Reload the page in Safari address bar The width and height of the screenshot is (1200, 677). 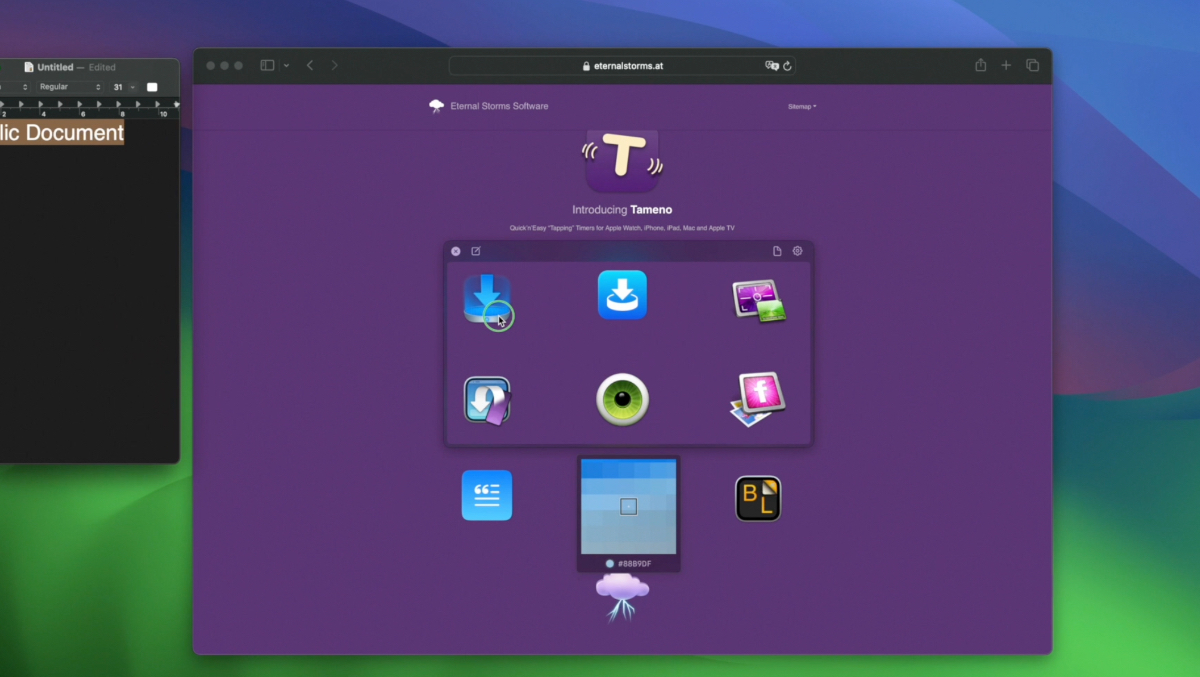click(x=787, y=66)
